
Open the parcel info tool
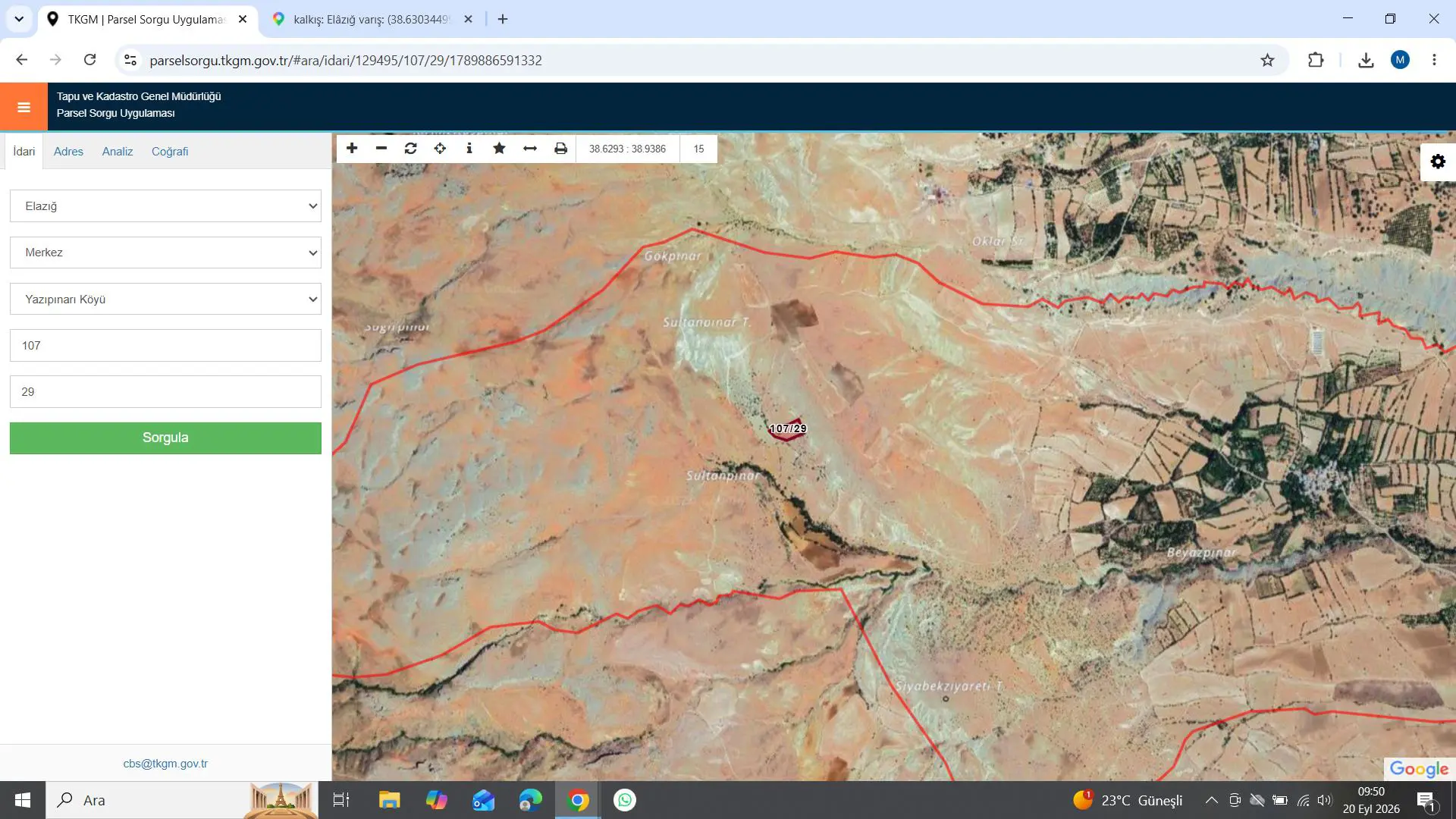click(469, 149)
